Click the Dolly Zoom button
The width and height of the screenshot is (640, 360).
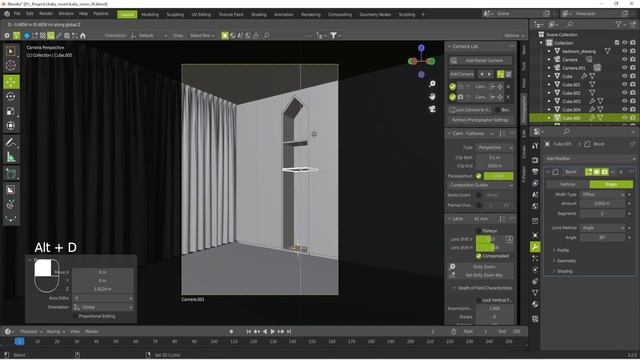[484, 267]
